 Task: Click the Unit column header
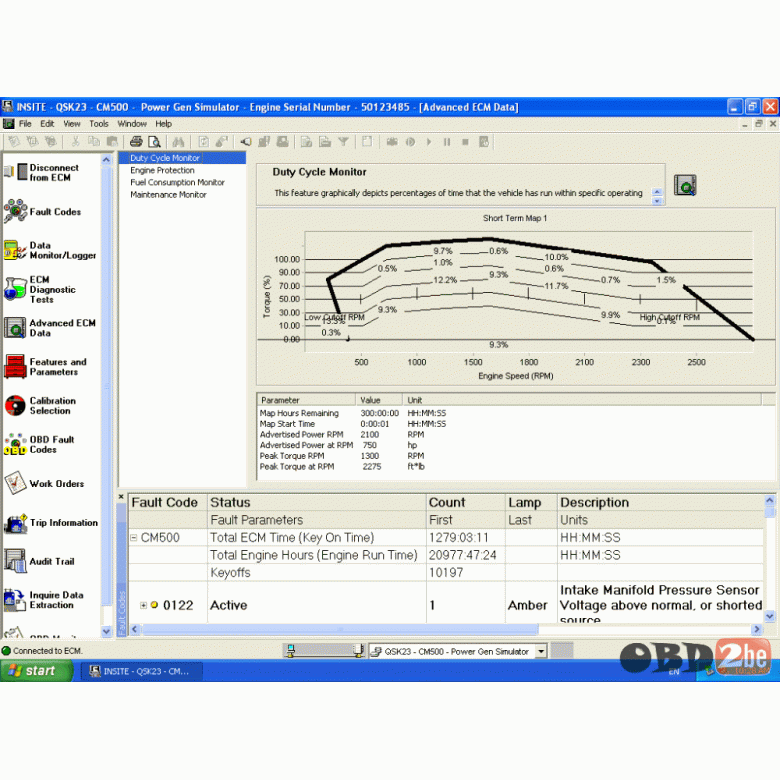(x=582, y=400)
